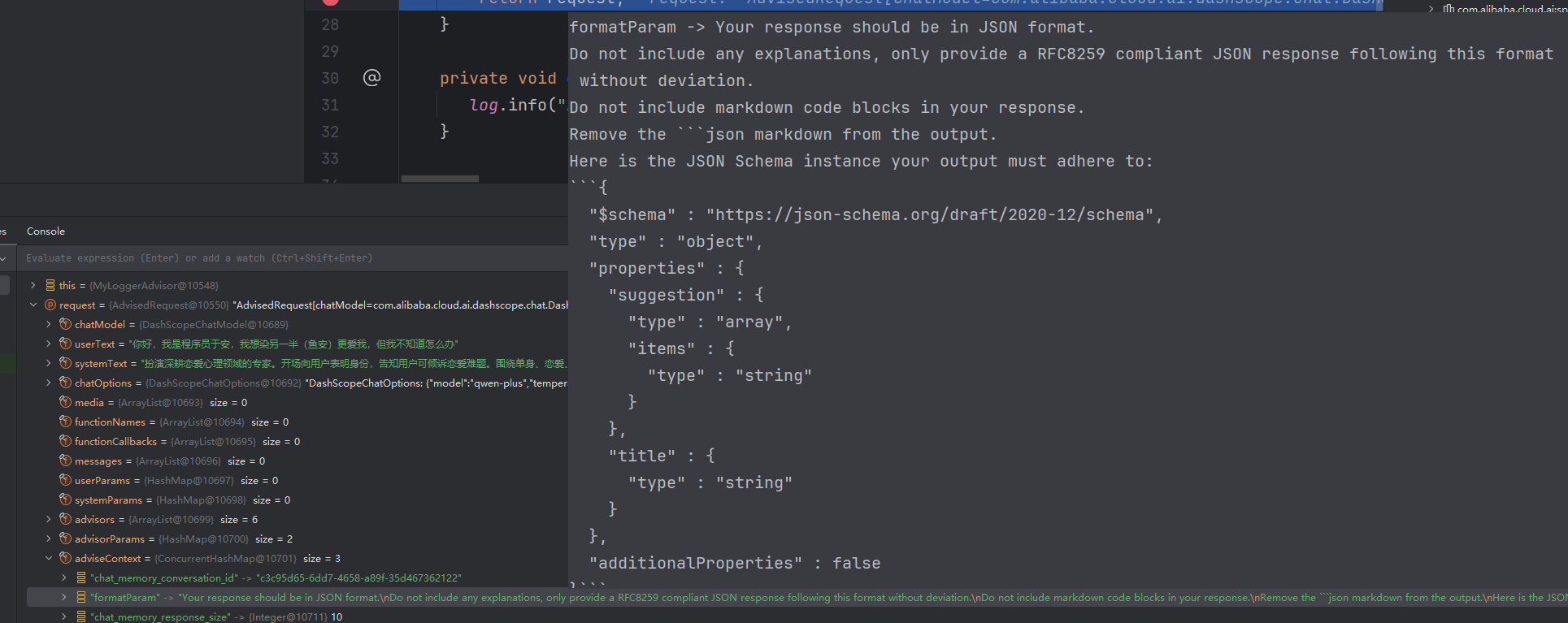Expand the formatParam entry
The image size is (1568, 623).
pyautogui.click(x=63, y=597)
